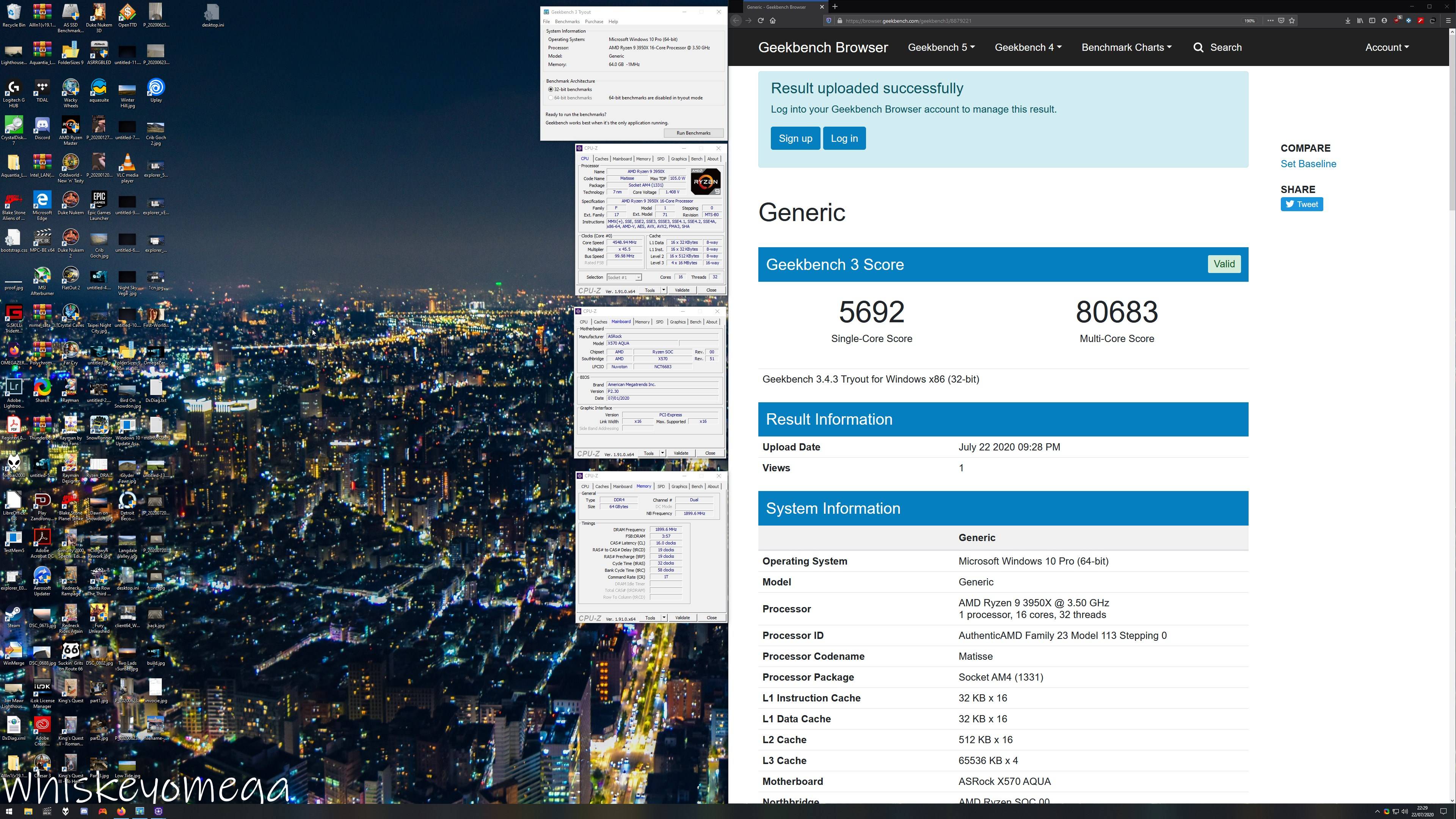The width and height of the screenshot is (1456, 819).
Task: Open Geekbench 3 Purchase menu
Action: [x=593, y=22]
